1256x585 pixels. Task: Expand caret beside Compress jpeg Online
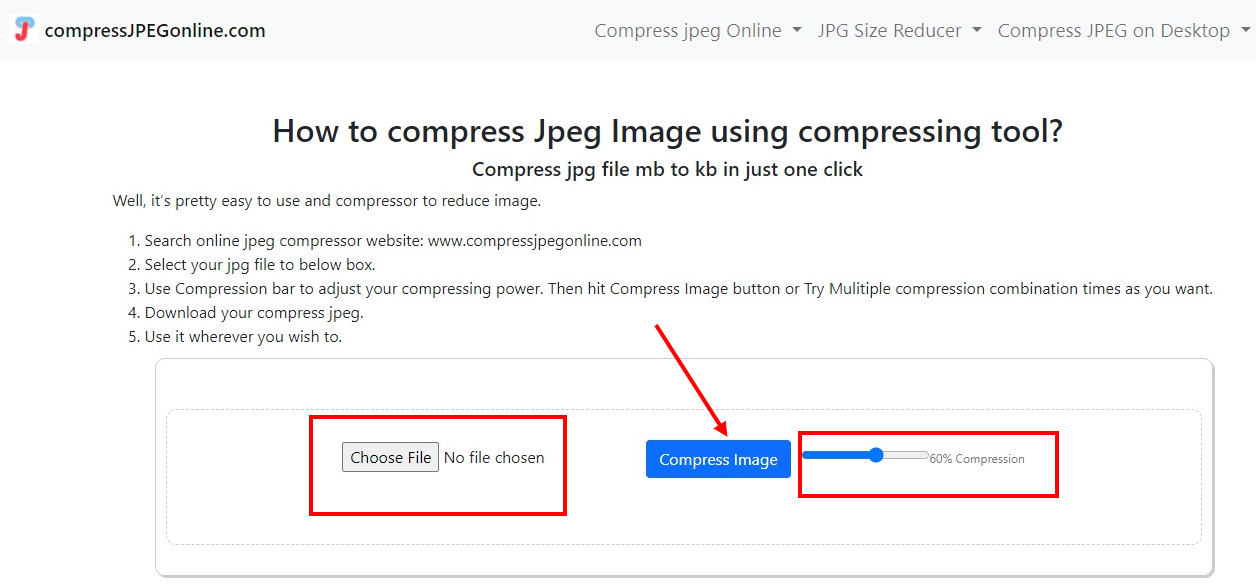tap(797, 31)
